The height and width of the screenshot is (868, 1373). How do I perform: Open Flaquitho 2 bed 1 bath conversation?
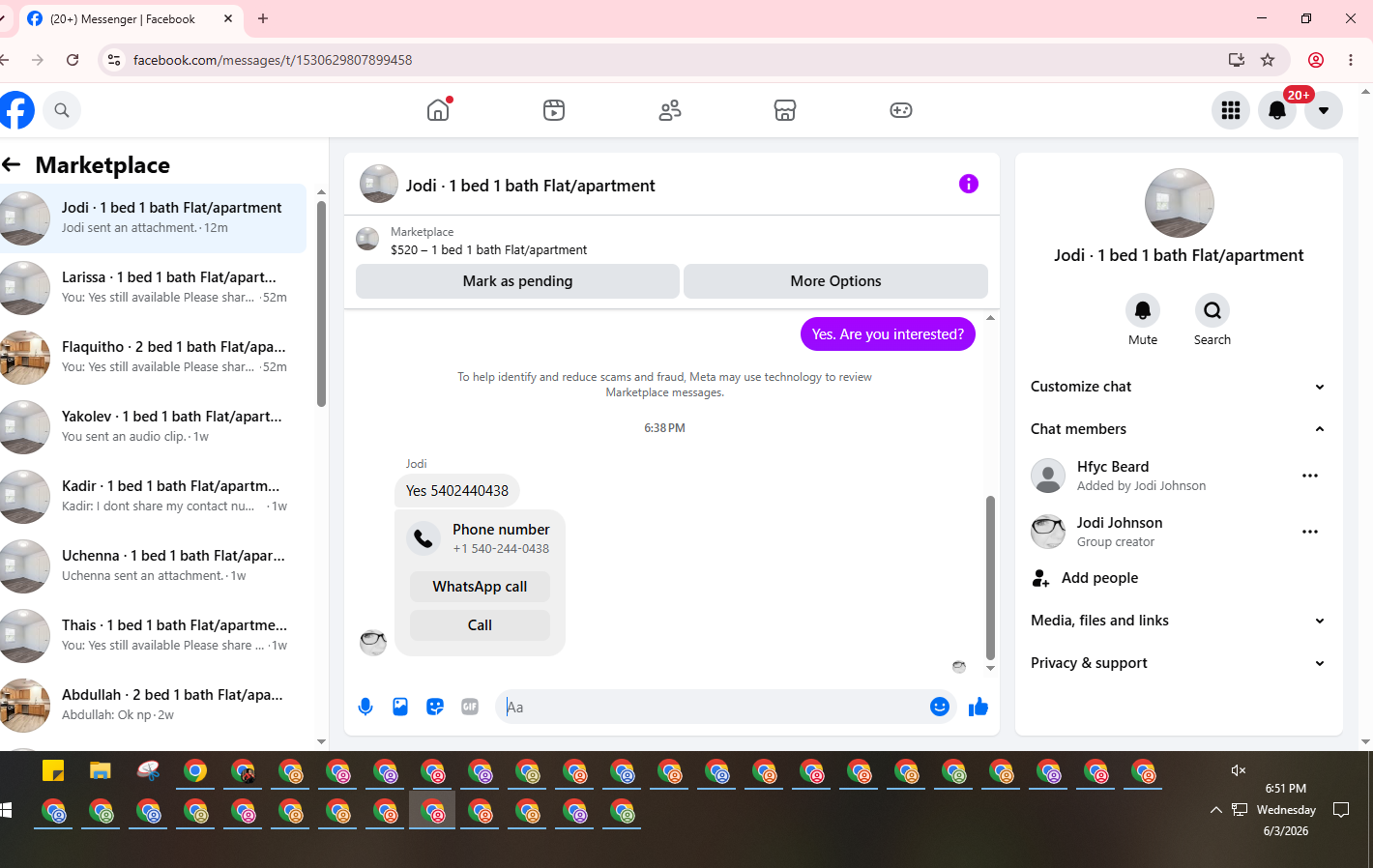[153, 357]
